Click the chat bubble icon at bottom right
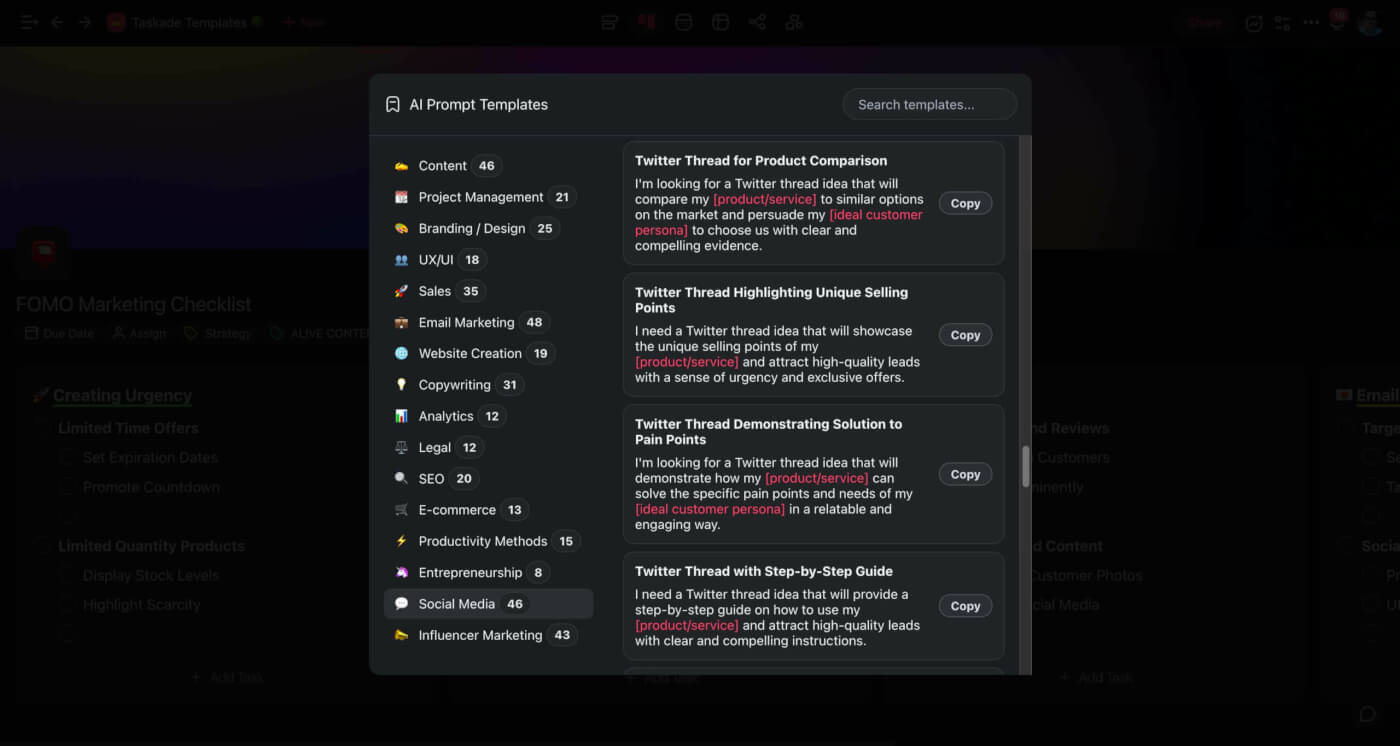The width and height of the screenshot is (1400, 746). 1367,714
